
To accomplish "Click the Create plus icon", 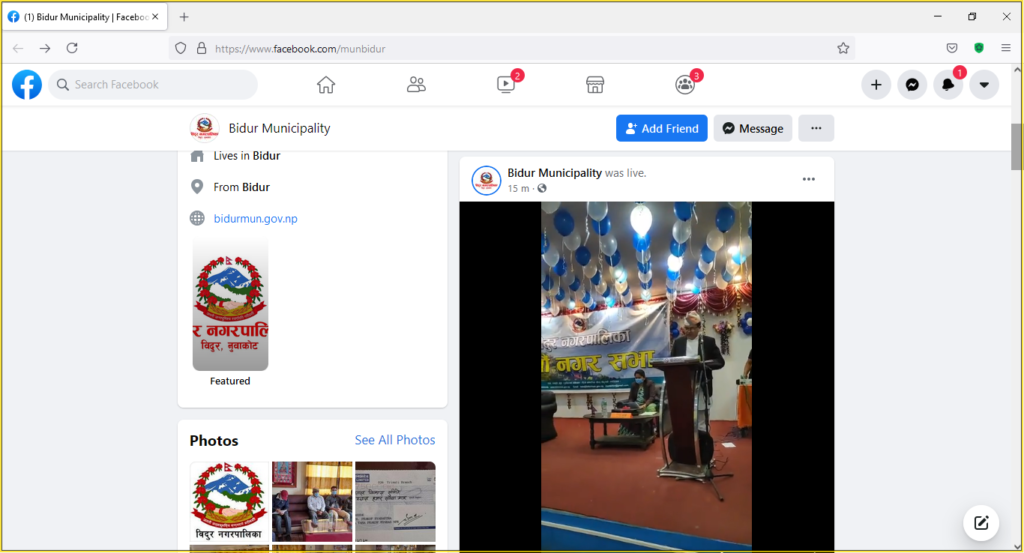I will [x=876, y=85].
